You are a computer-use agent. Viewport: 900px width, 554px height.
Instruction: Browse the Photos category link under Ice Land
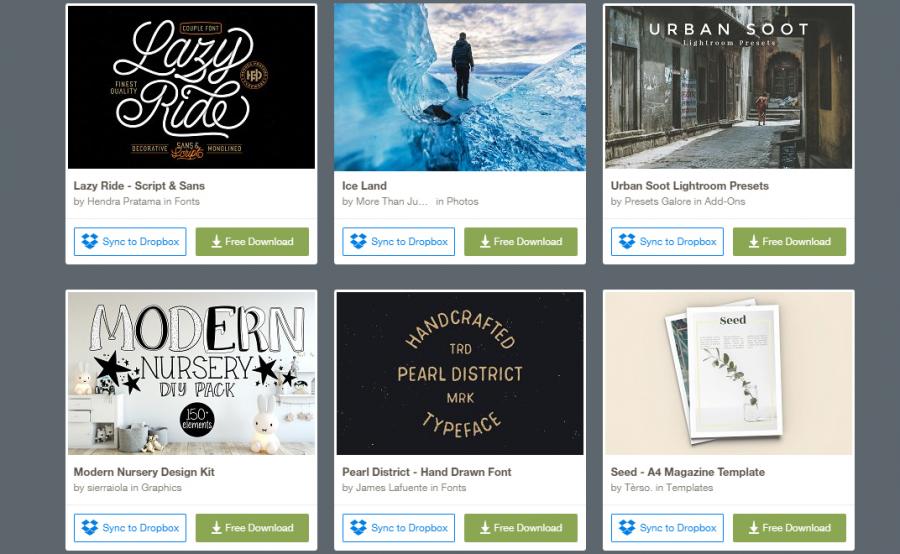tap(463, 202)
